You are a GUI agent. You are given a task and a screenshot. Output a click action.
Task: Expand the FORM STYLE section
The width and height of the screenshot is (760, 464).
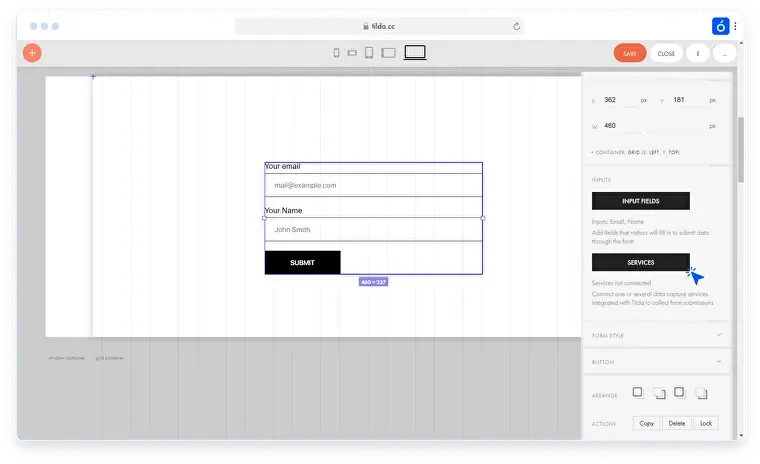click(656, 335)
